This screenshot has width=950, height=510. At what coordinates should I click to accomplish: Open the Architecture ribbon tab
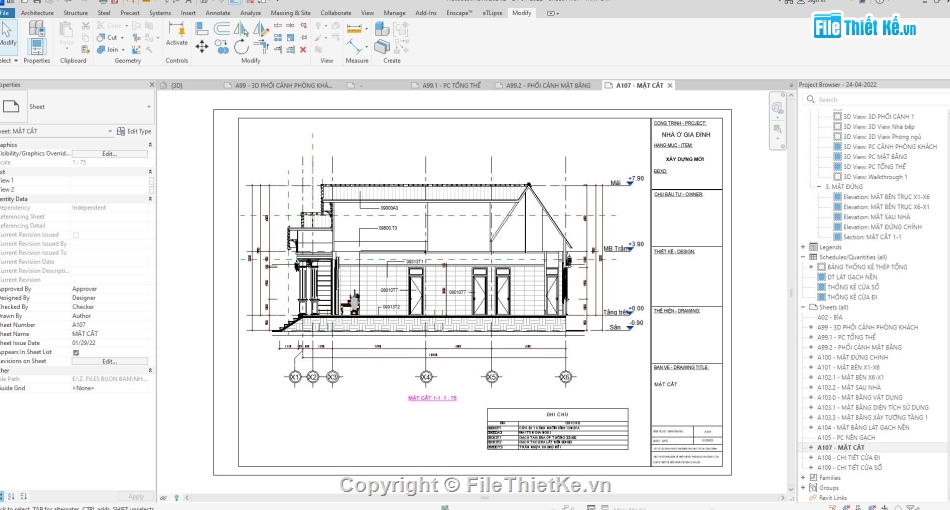point(37,13)
